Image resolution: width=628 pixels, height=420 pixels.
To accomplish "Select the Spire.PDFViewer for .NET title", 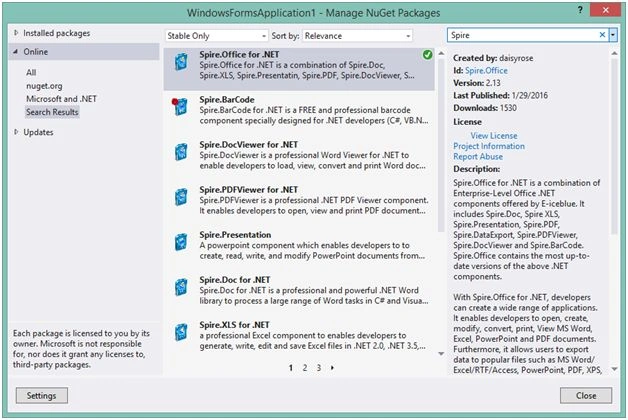I will (x=249, y=189).
